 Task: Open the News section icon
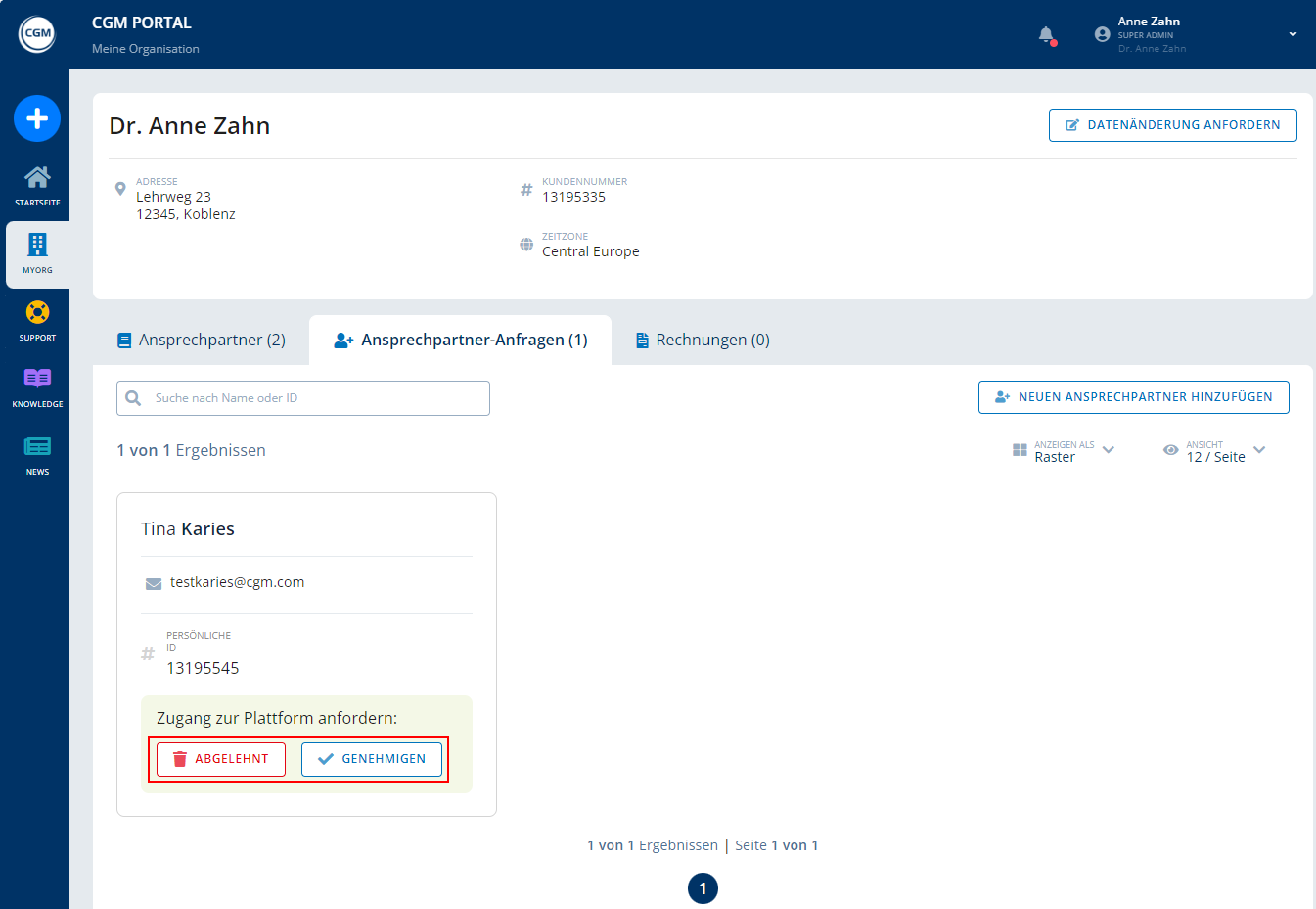pos(36,453)
